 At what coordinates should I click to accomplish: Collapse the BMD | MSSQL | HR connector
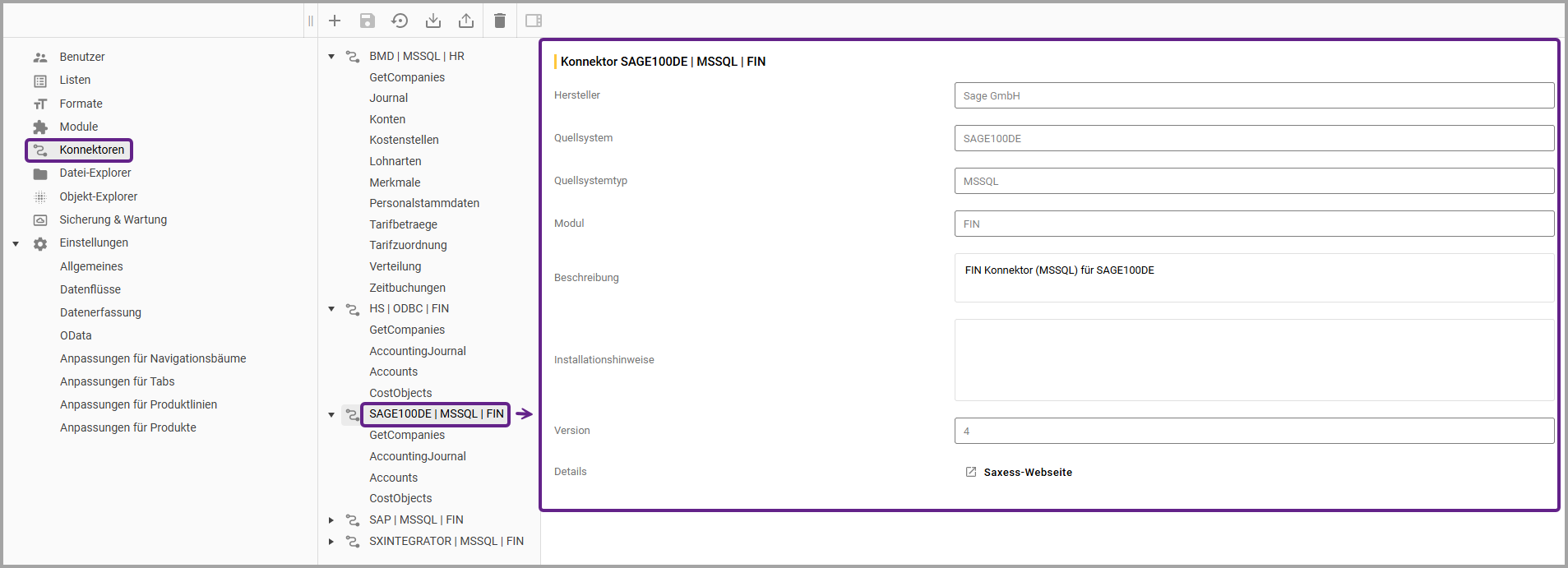[x=331, y=57]
